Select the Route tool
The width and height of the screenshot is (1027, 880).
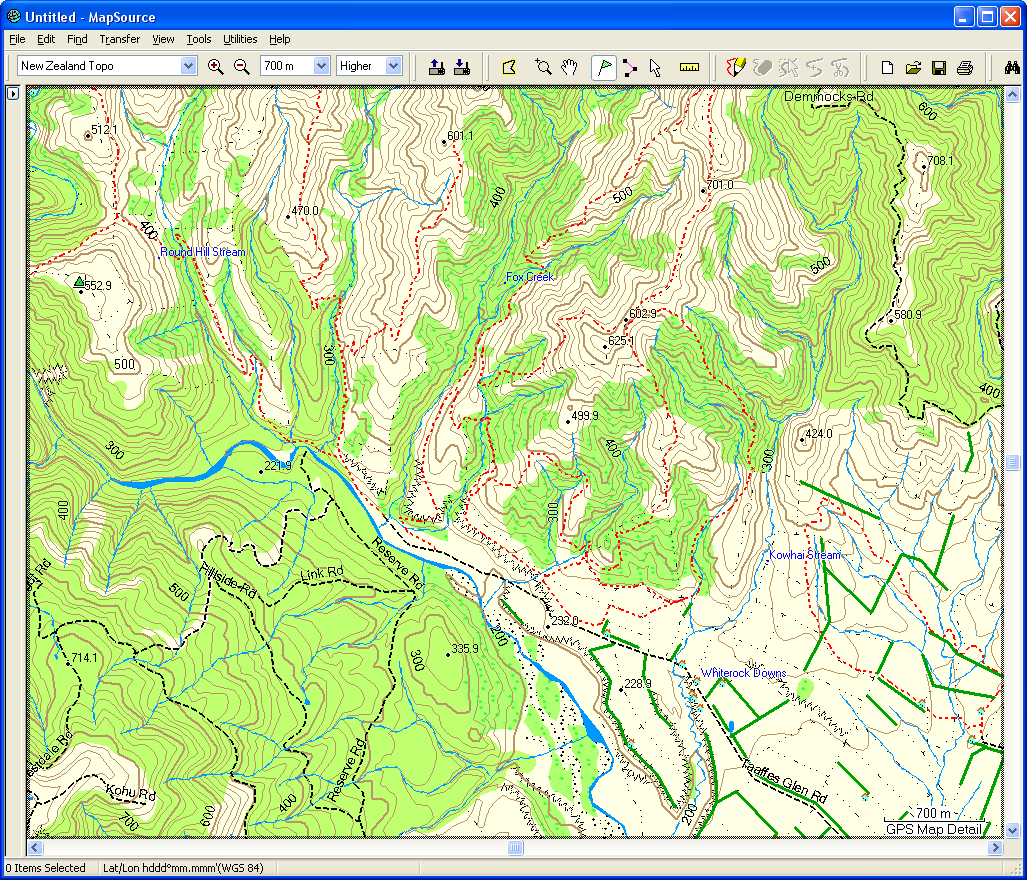(629, 67)
